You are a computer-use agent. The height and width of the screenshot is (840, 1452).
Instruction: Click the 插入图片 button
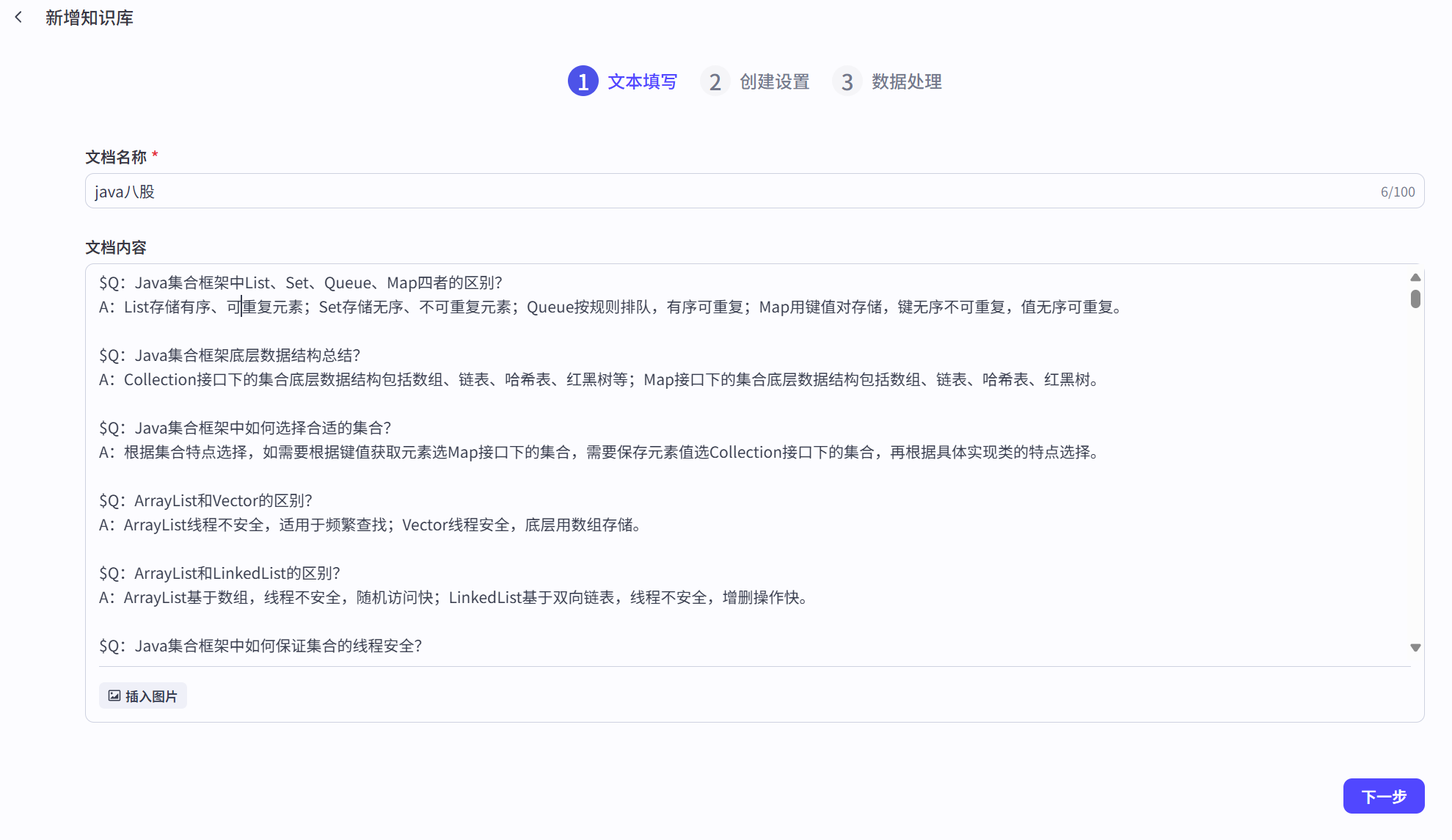pyautogui.click(x=143, y=695)
